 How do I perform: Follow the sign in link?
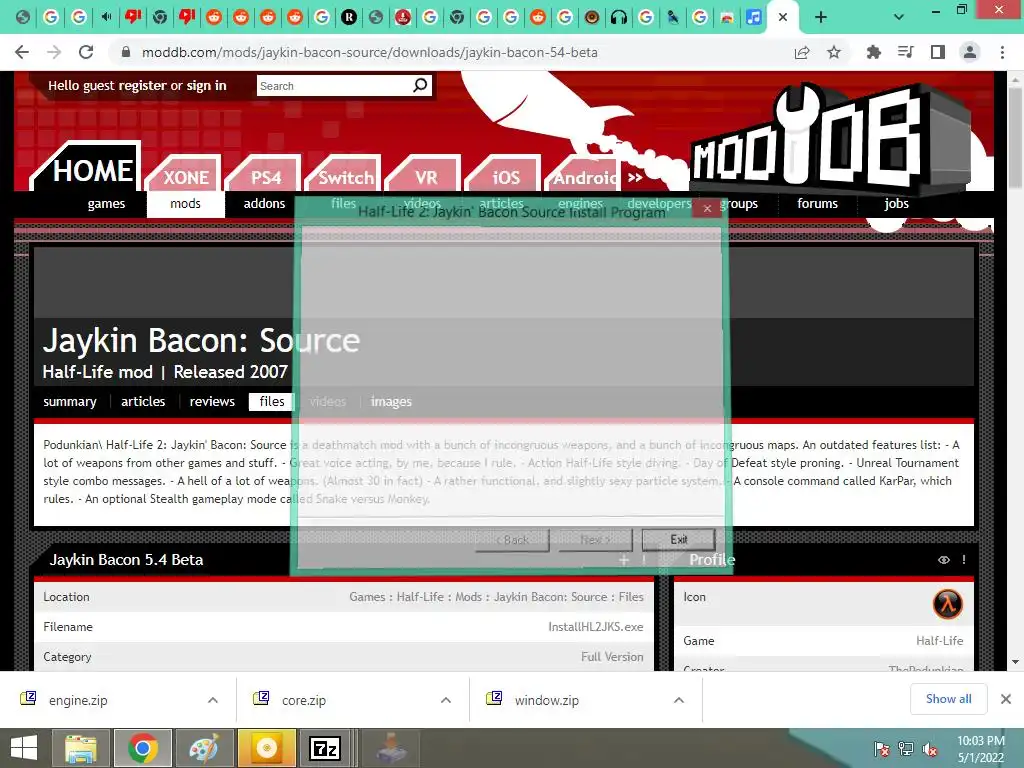pyautogui.click(x=206, y=86)
